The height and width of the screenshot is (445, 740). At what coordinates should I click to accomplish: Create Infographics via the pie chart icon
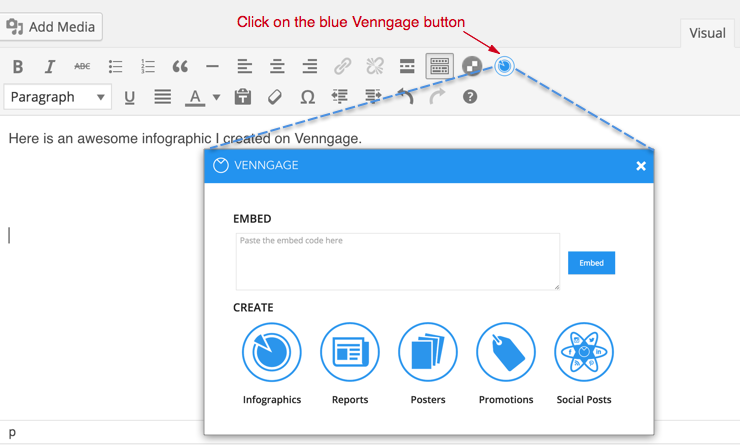point(272,352)
